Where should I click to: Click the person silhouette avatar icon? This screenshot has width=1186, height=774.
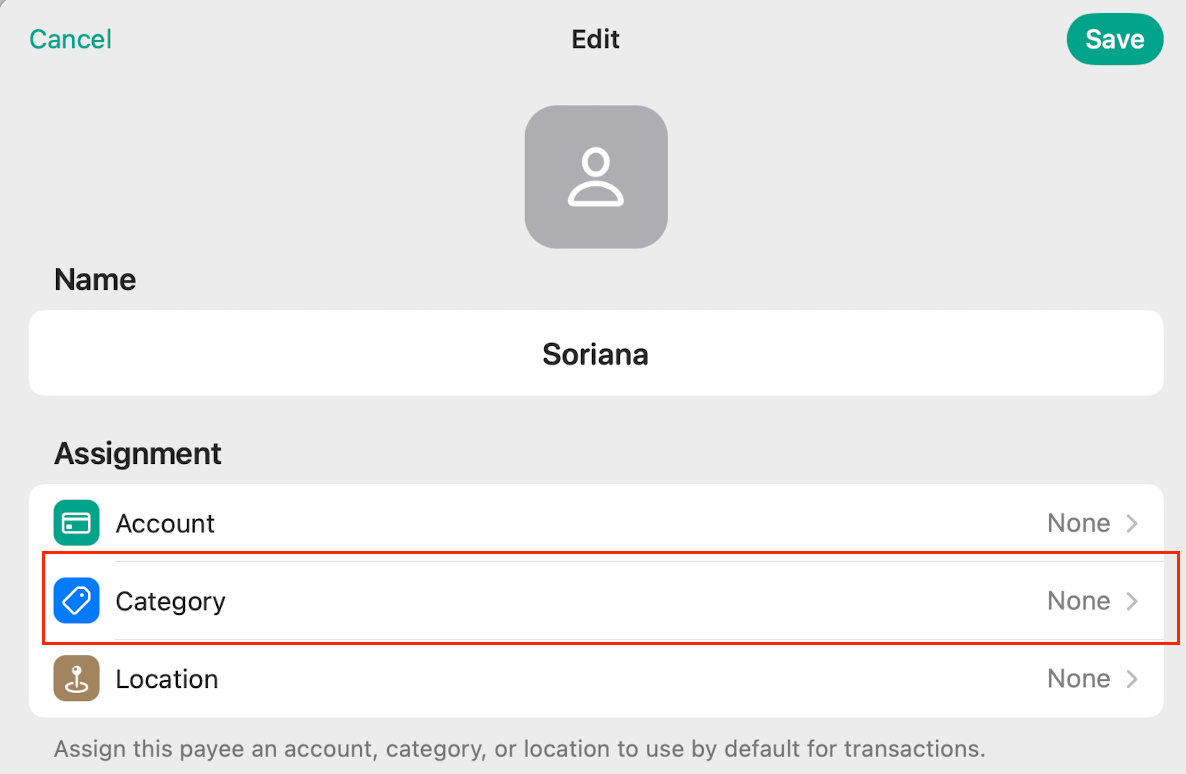[x=596, y=177]
